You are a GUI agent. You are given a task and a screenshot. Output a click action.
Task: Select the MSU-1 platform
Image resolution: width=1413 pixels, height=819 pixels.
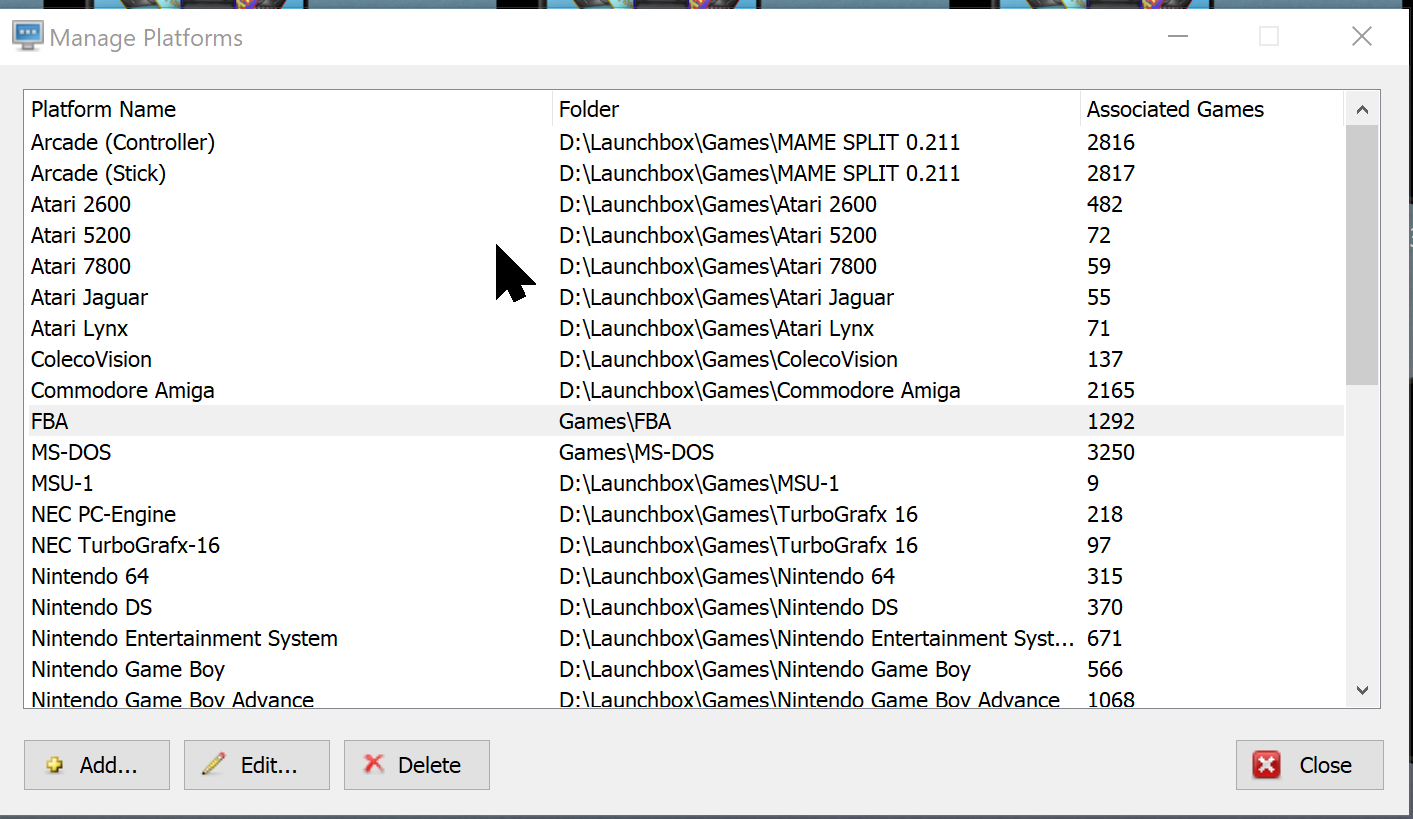684,483
